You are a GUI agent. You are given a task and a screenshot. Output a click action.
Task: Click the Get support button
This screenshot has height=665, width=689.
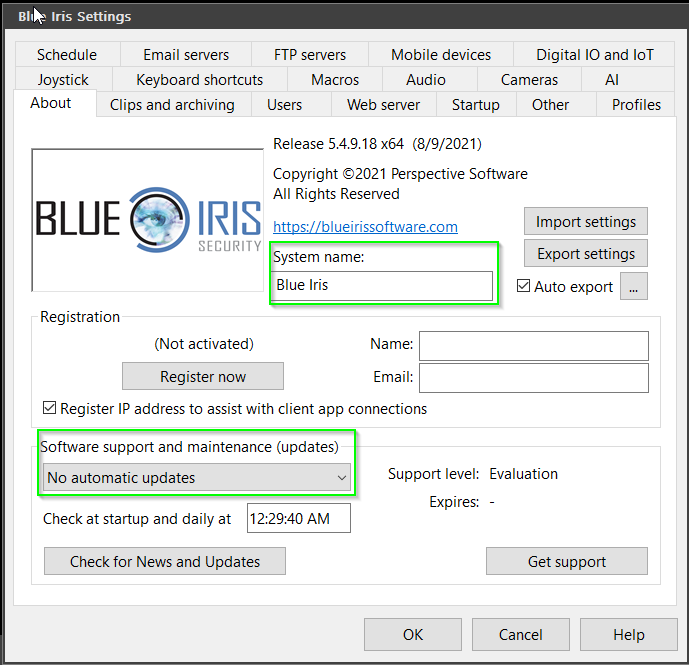point(567,561)
